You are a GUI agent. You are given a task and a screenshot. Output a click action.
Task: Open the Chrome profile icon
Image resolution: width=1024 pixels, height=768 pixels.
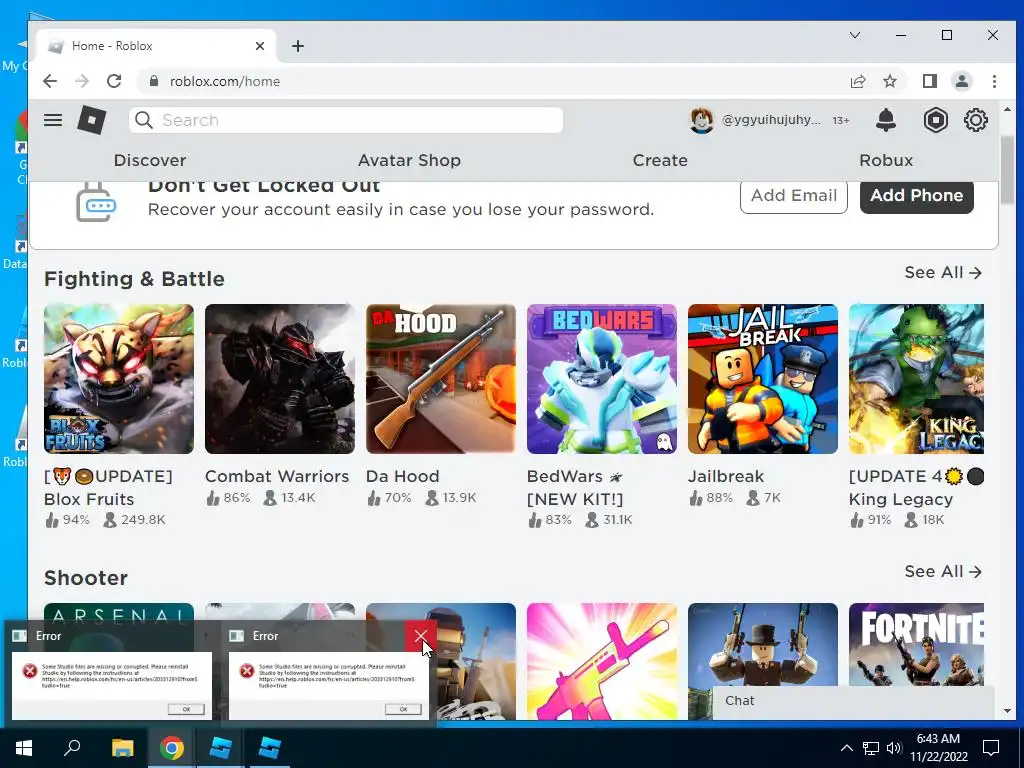(x=961, y=81)
